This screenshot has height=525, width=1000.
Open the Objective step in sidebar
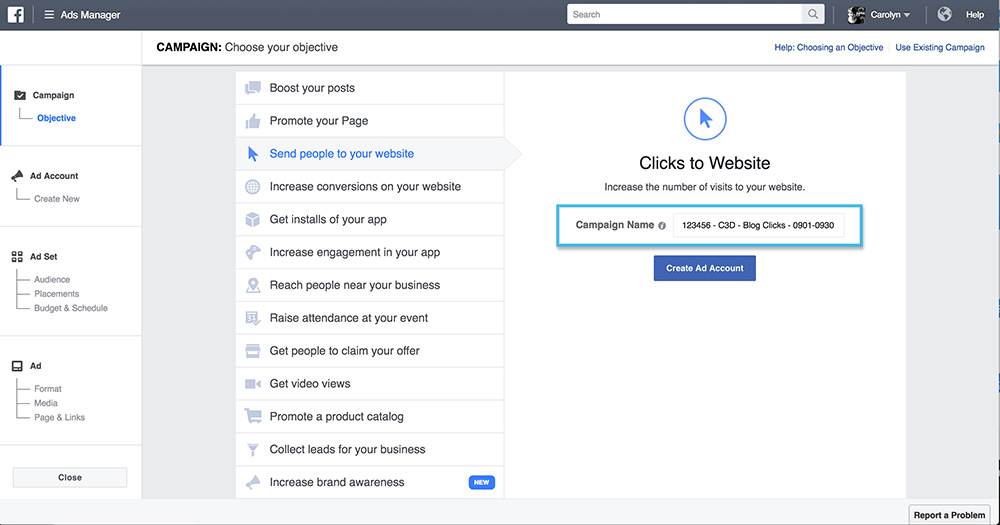[x=56, y=118]
